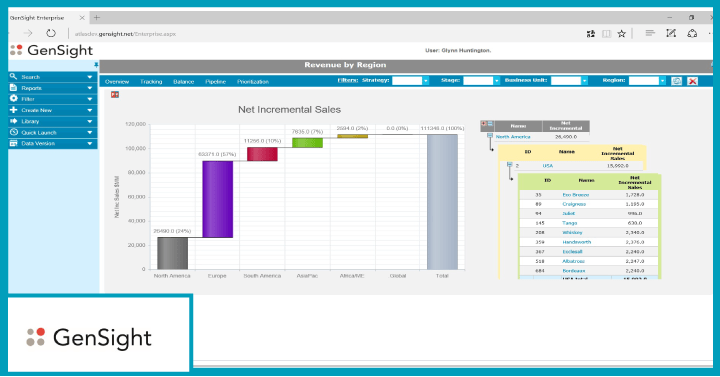Expand the Filter menu arrow
The height and width of the screenshot is (377, 720).
pos(90,99)
